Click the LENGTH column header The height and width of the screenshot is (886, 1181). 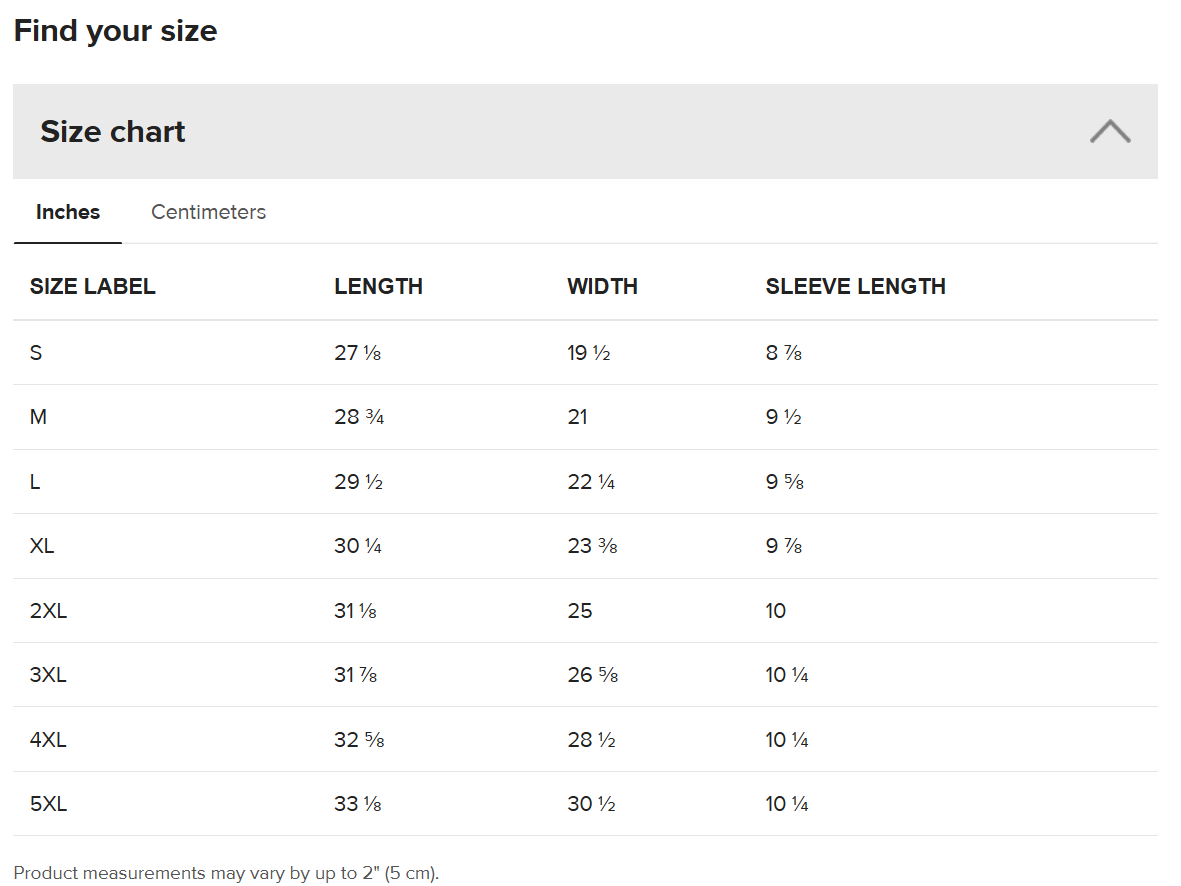pyautogui.click(x=378, y=286)
